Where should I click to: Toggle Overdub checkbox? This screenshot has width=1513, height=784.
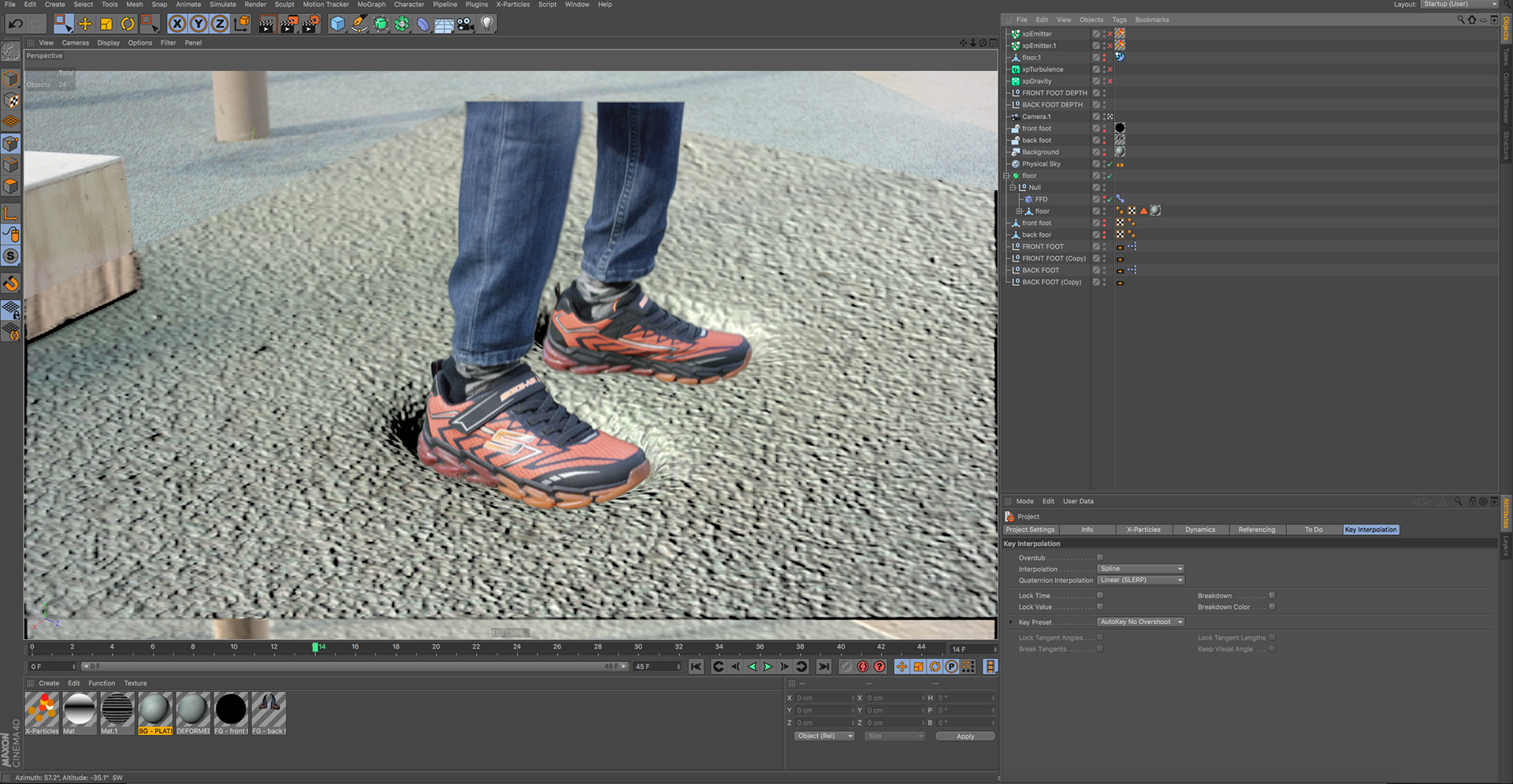(x=1100, y=558)
